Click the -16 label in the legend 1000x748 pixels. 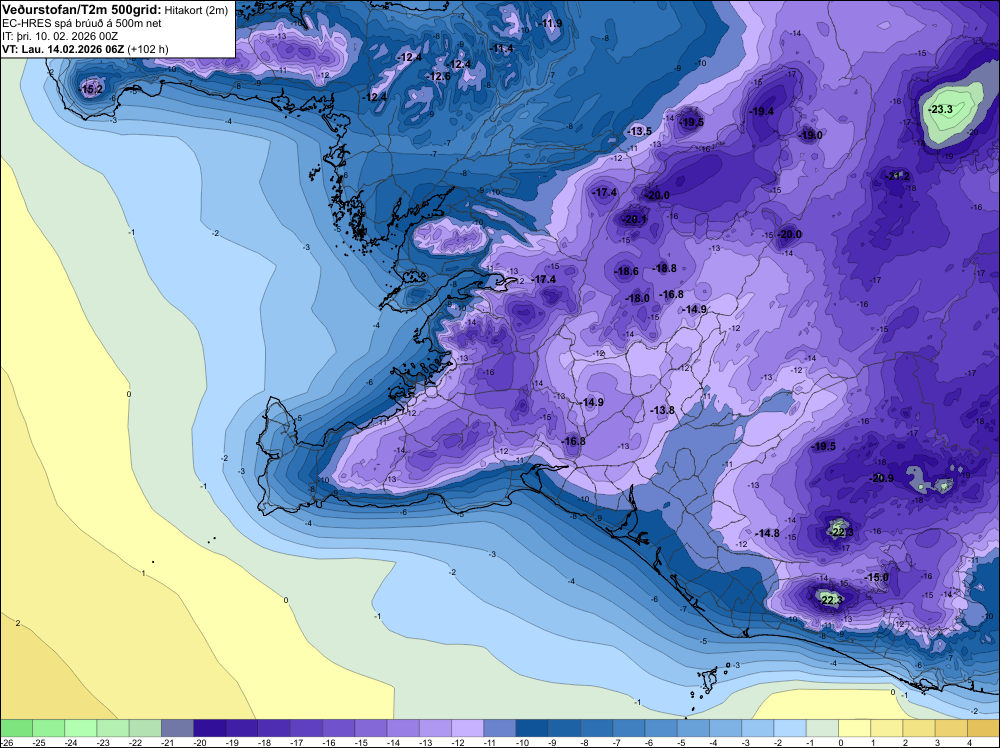329,742
